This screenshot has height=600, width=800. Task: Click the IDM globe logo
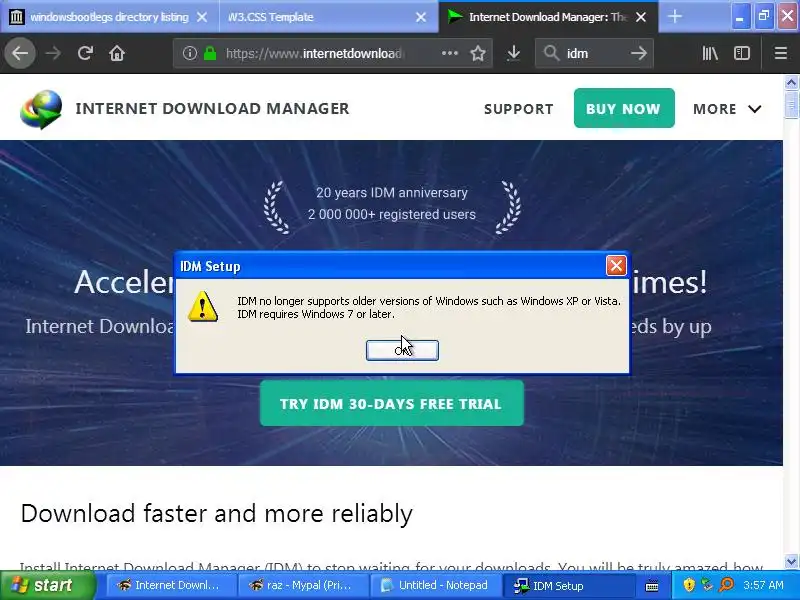pyautogui.click(x=41, y=109)
